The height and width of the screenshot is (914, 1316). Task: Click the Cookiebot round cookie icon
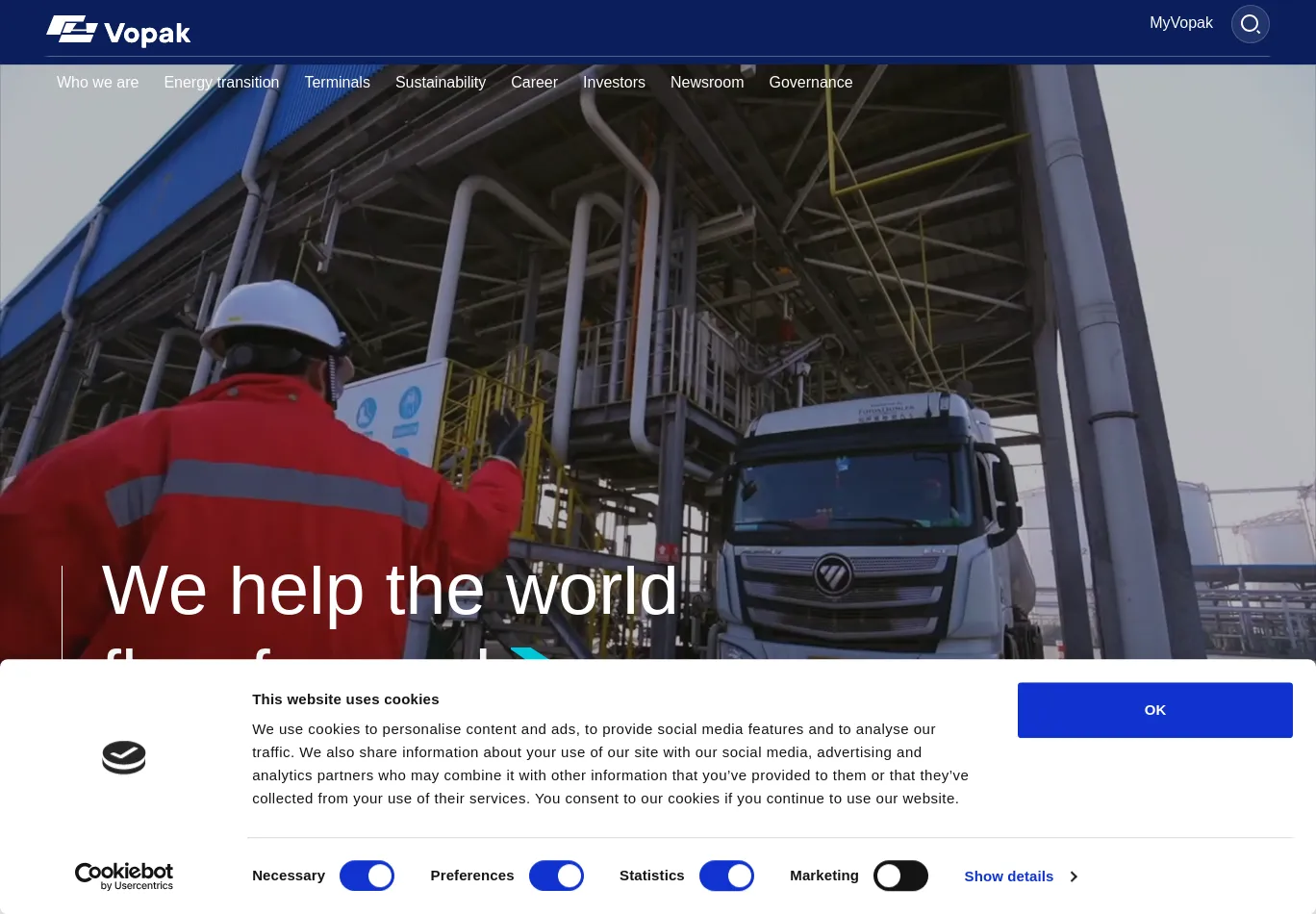click(x=124, y=758)
